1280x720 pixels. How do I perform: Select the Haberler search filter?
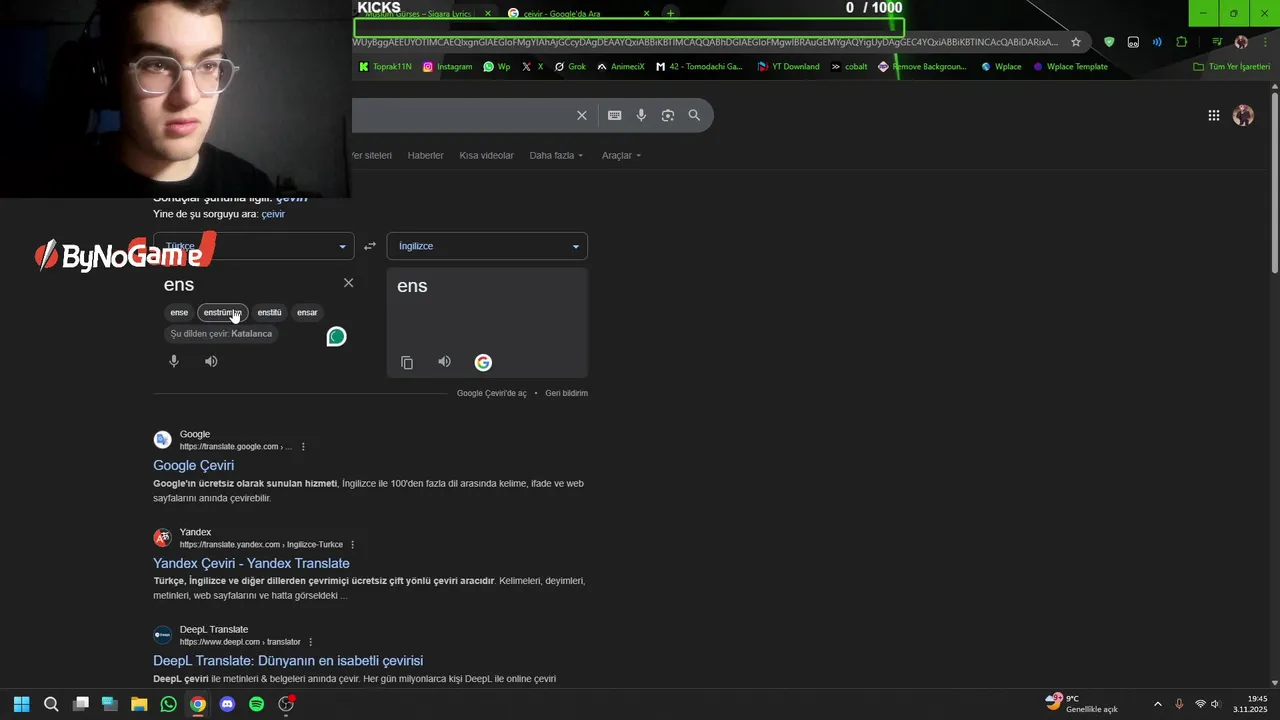coord(425,155)
